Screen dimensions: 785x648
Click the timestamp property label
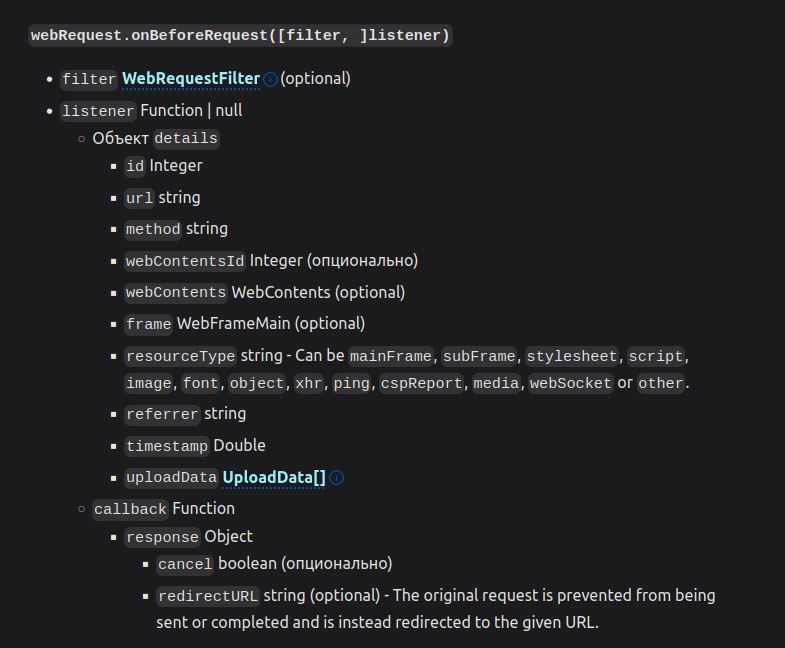(167, 446)
